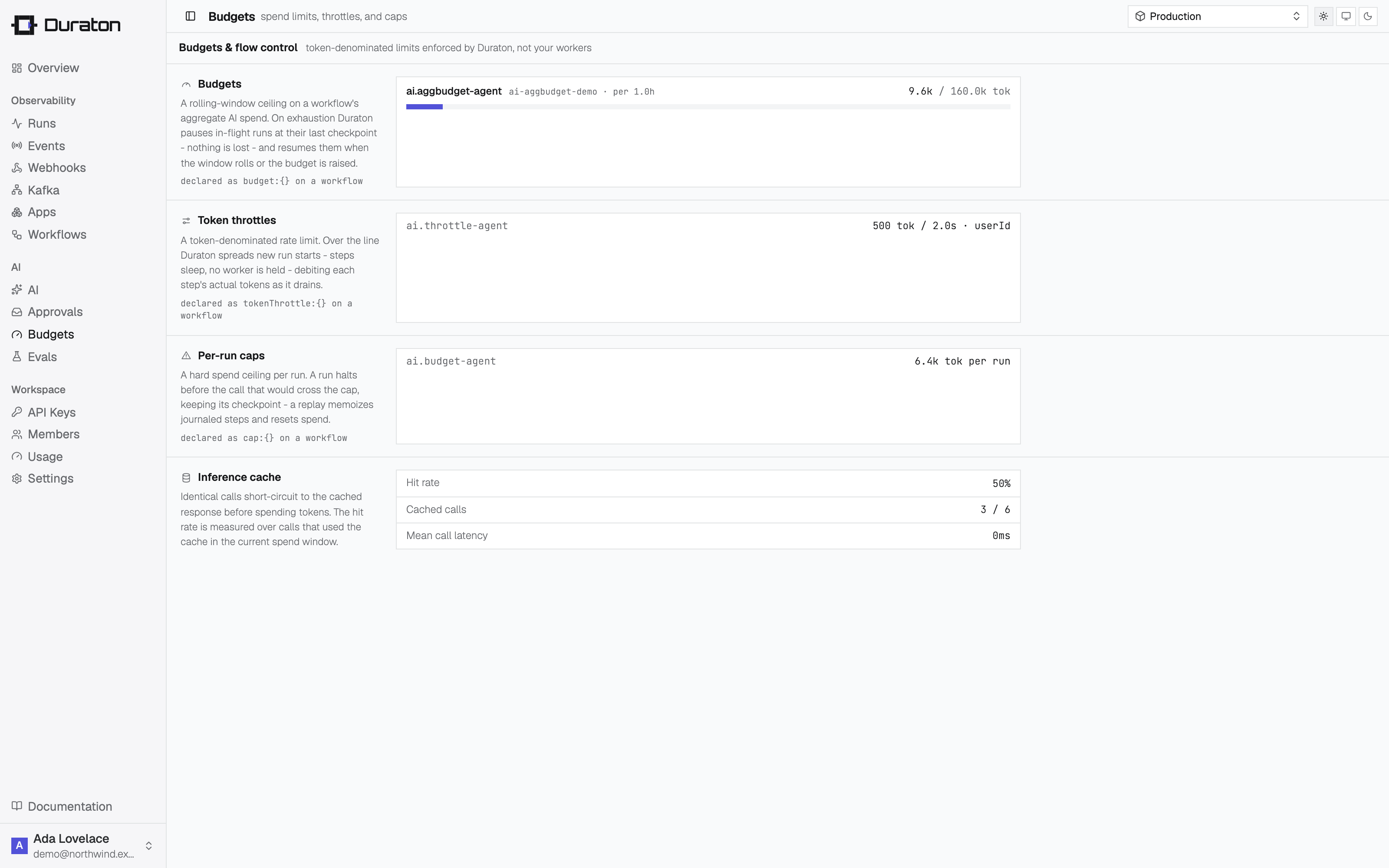Click the Workflows icon in sidebar
Viewport: 1389px width, 868px height.
click(16, 235)
